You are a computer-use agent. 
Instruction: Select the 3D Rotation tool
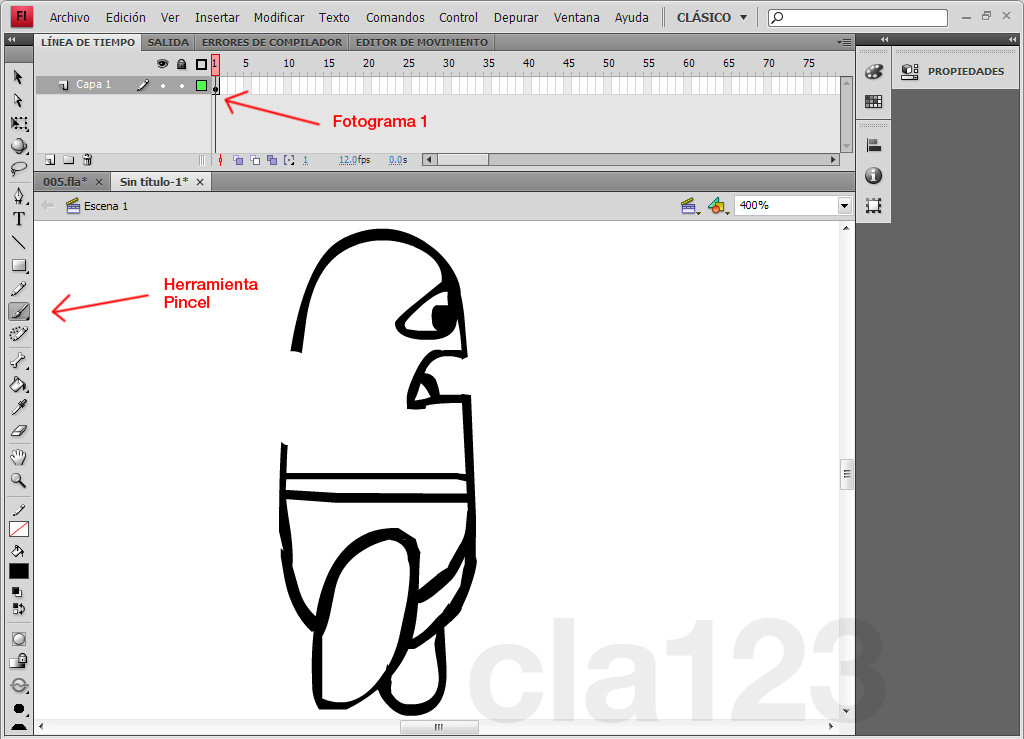coord(19,146)
